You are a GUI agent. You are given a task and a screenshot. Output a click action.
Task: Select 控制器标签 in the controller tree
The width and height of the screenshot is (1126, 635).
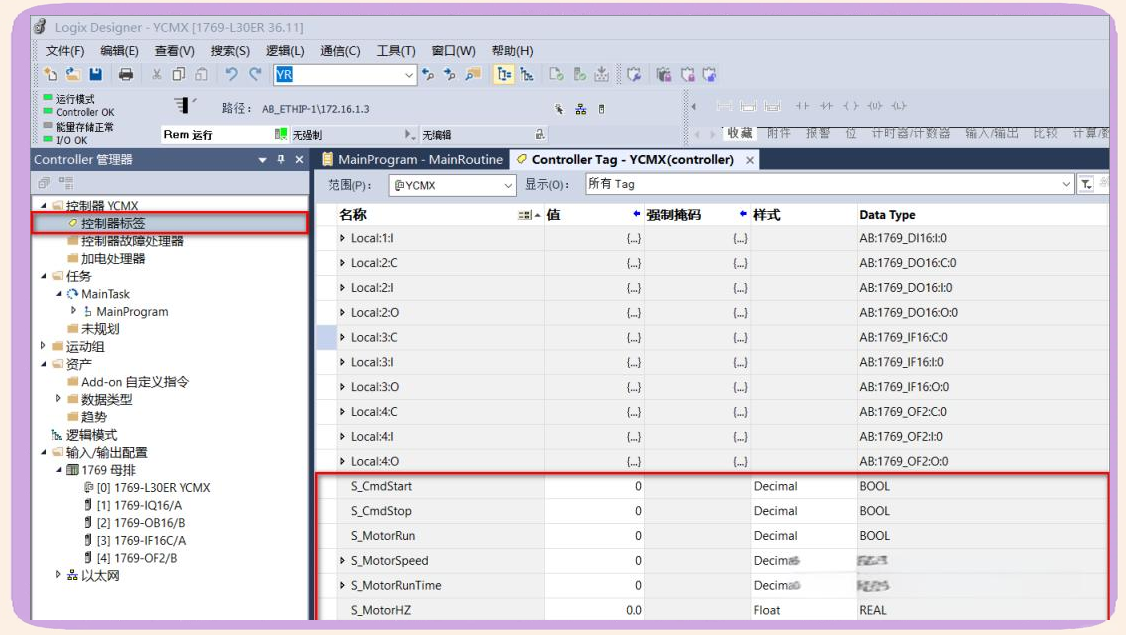coord(113,223)
